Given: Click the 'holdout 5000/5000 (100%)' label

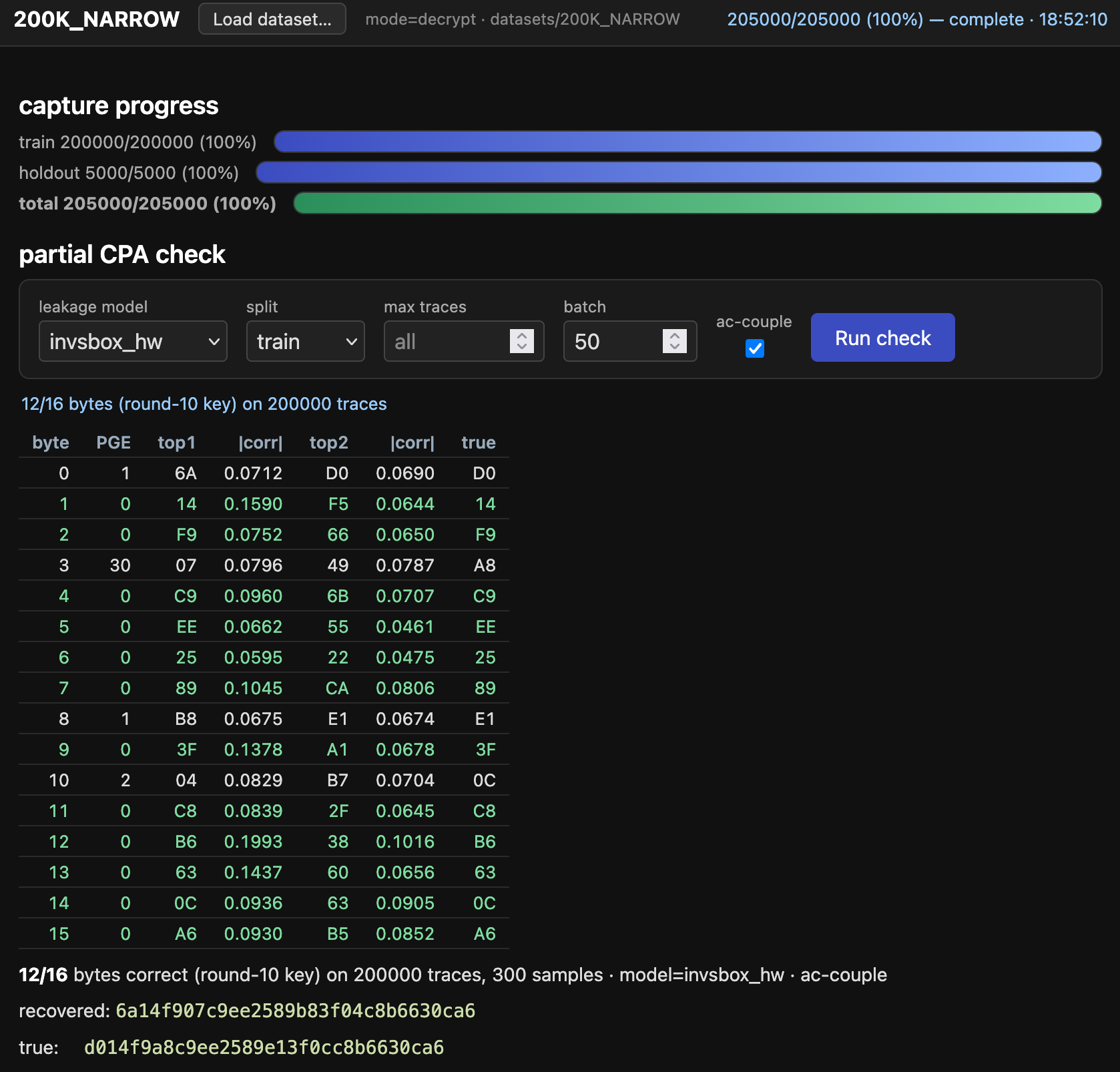Looking at the screenshot, I should 129,173.
